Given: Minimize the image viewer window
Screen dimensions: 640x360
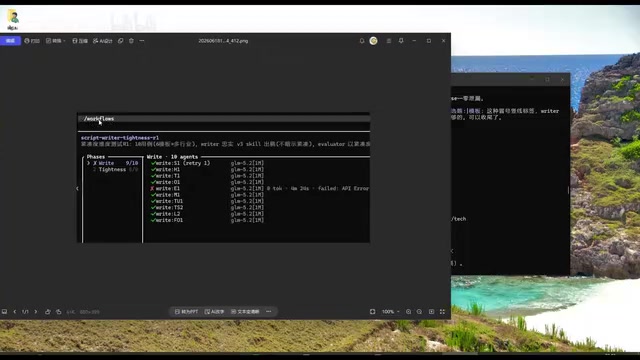Looking at the screenshot, I should point(414,41).
